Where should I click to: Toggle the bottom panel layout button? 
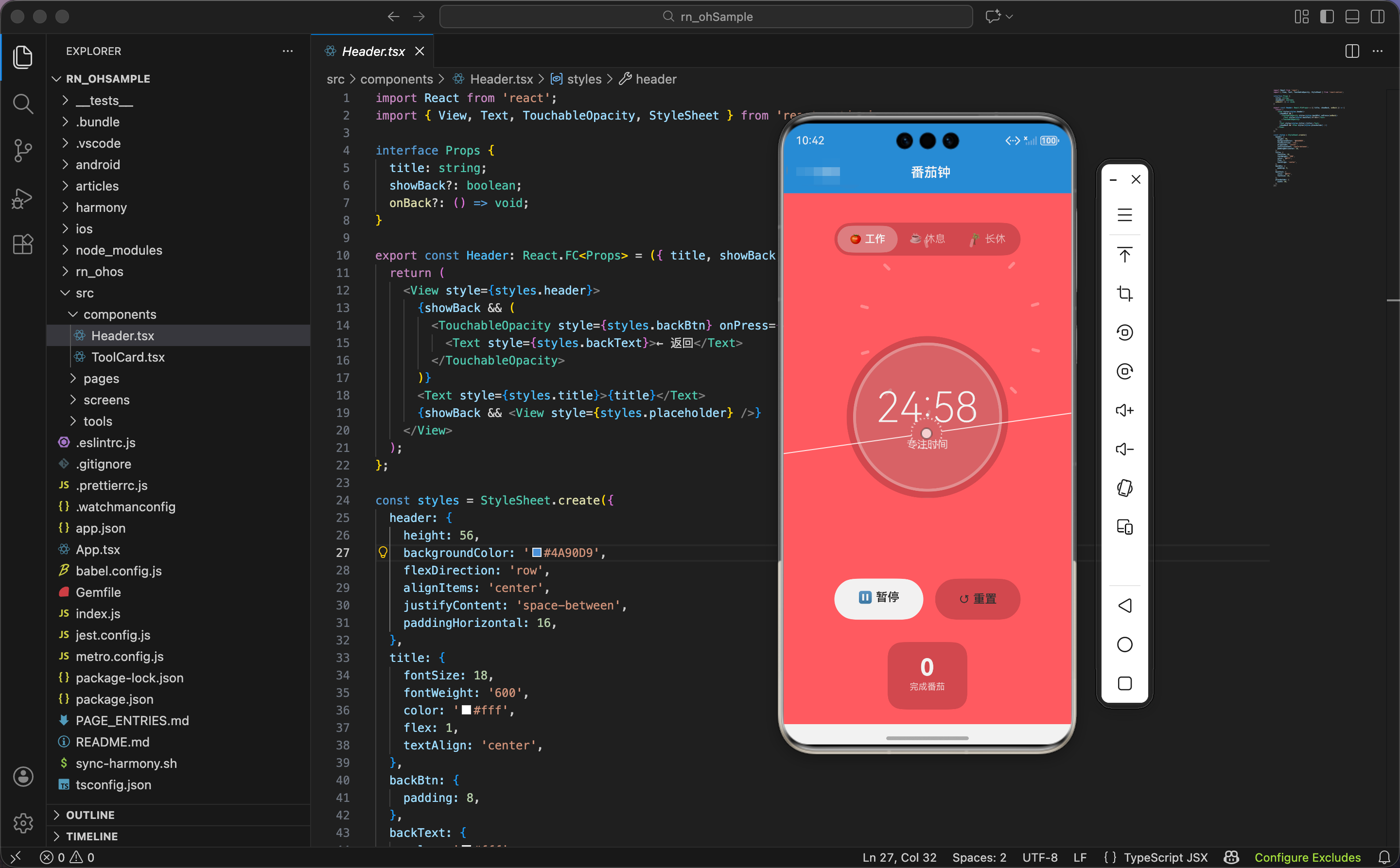pos(1352,17)
